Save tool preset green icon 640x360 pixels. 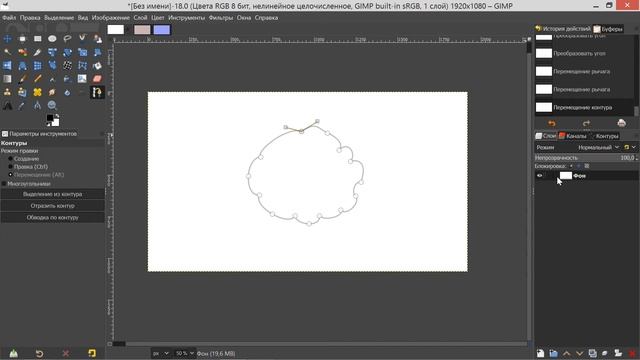tap(13, 353)
